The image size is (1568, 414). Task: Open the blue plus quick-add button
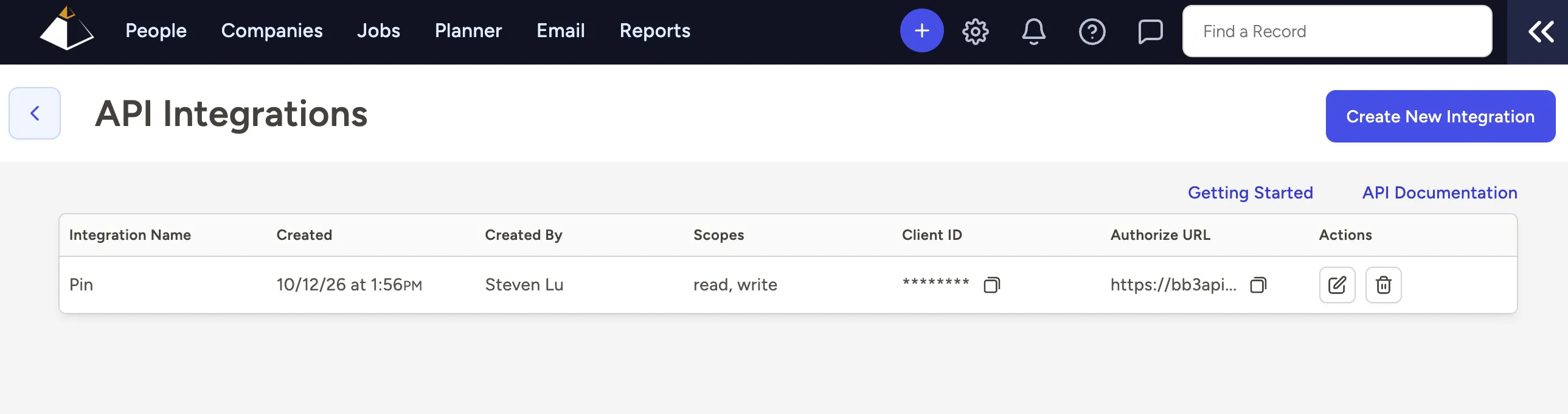[921, 30]
